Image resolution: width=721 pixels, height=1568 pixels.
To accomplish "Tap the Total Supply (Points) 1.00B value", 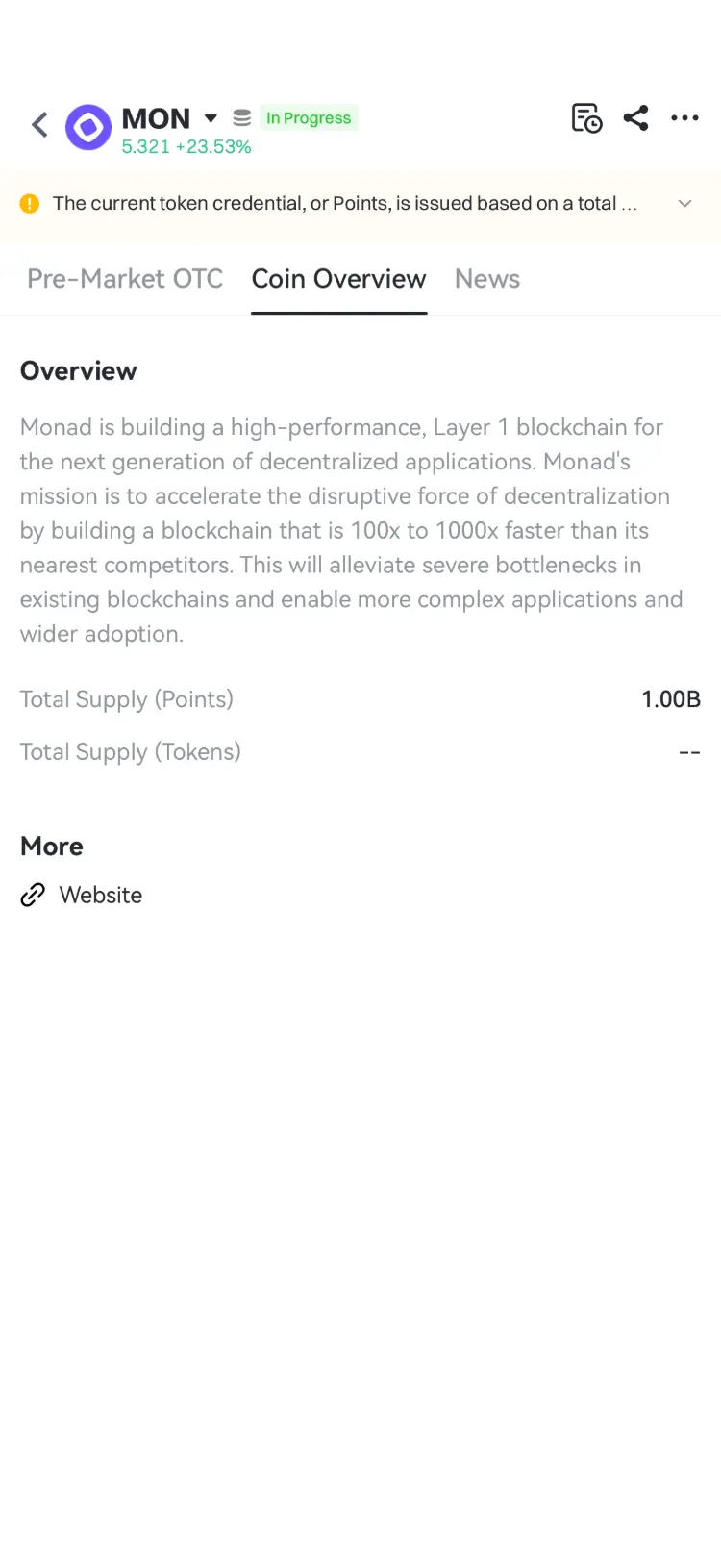I will coord(671,699).
